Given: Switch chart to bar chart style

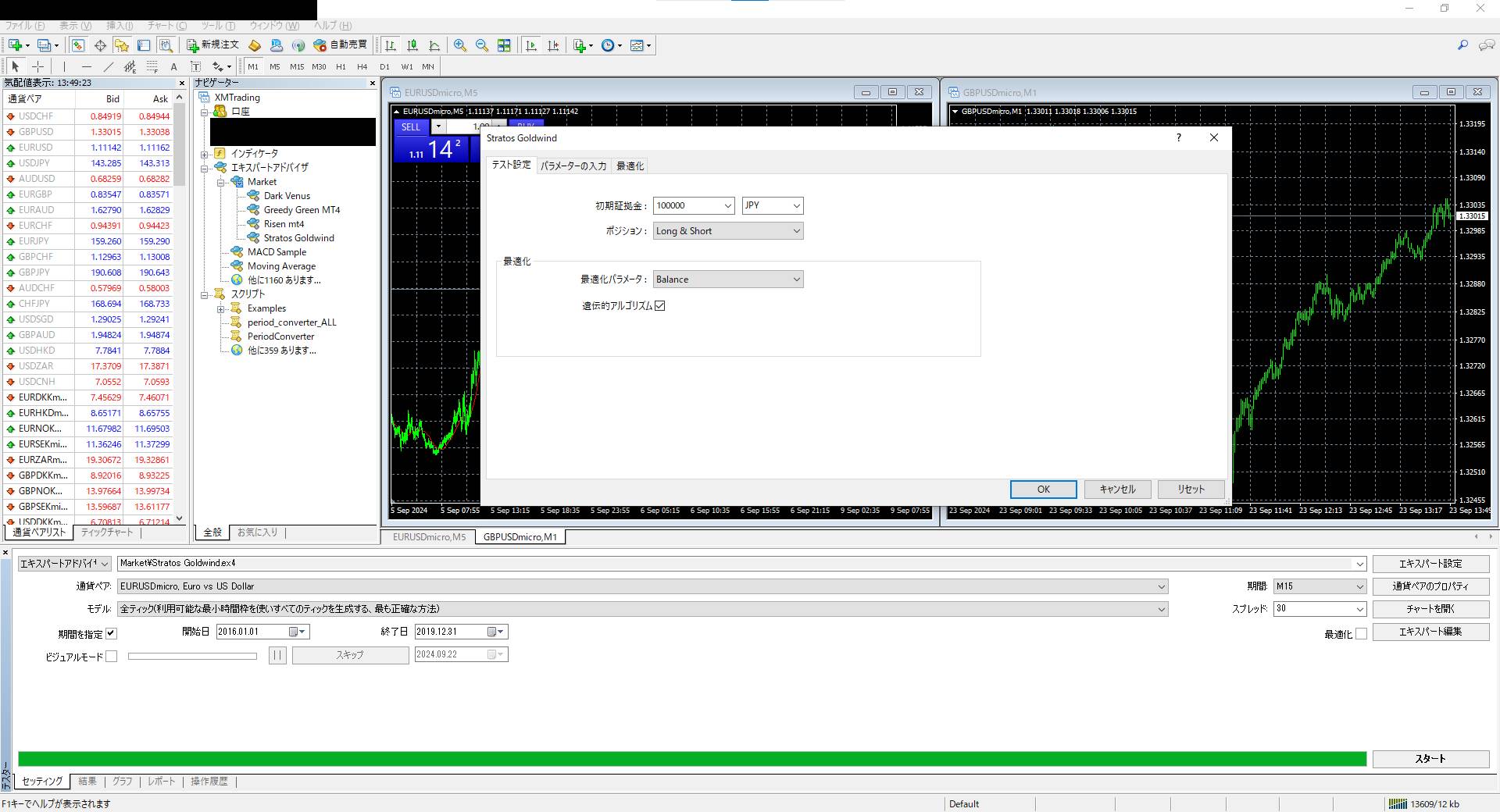Looking at the screenshot, I should [391, 45].
